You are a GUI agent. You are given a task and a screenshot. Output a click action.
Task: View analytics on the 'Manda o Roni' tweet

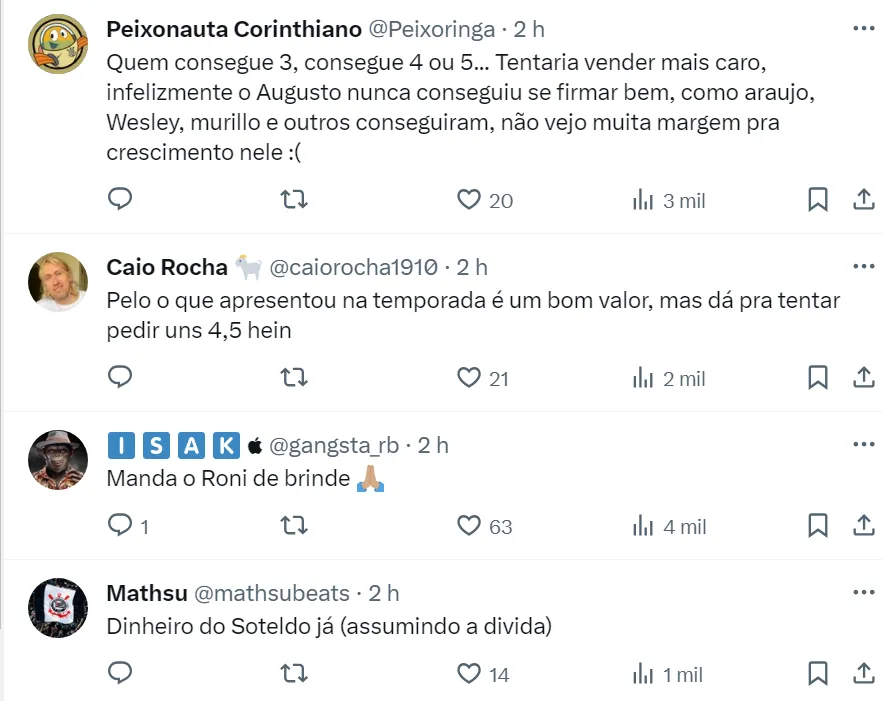(670, 525)
